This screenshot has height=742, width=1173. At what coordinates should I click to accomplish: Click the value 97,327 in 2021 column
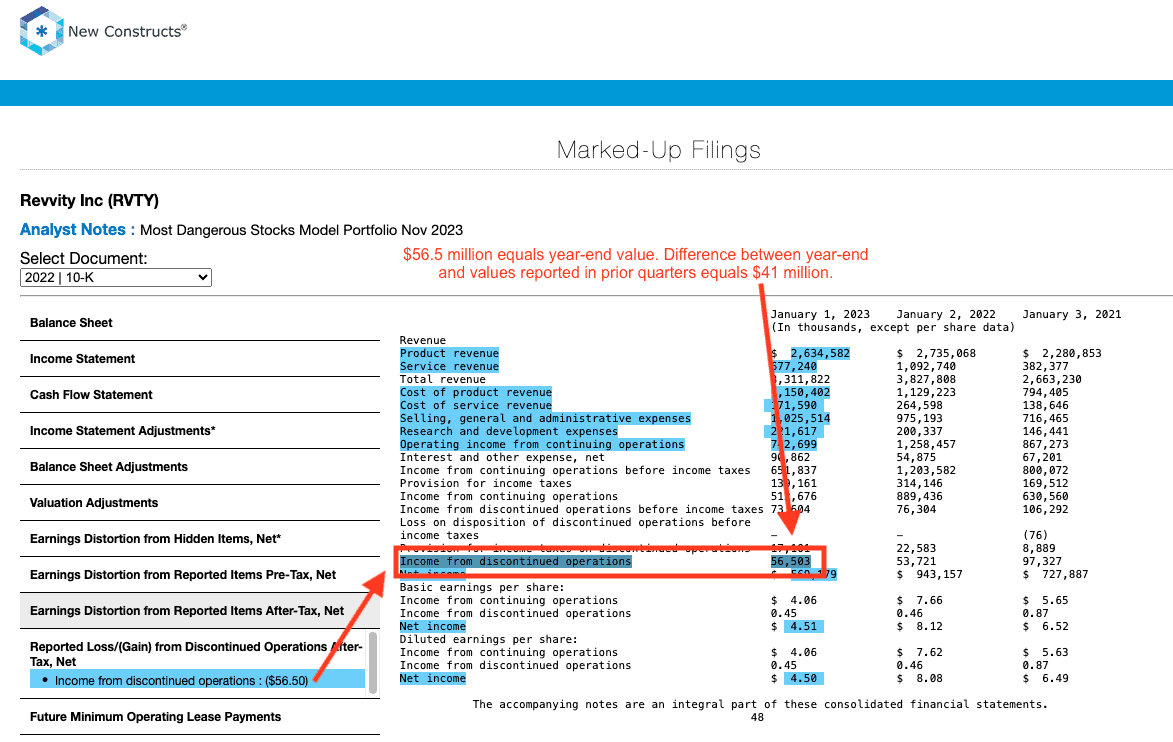coord(1041,561)
